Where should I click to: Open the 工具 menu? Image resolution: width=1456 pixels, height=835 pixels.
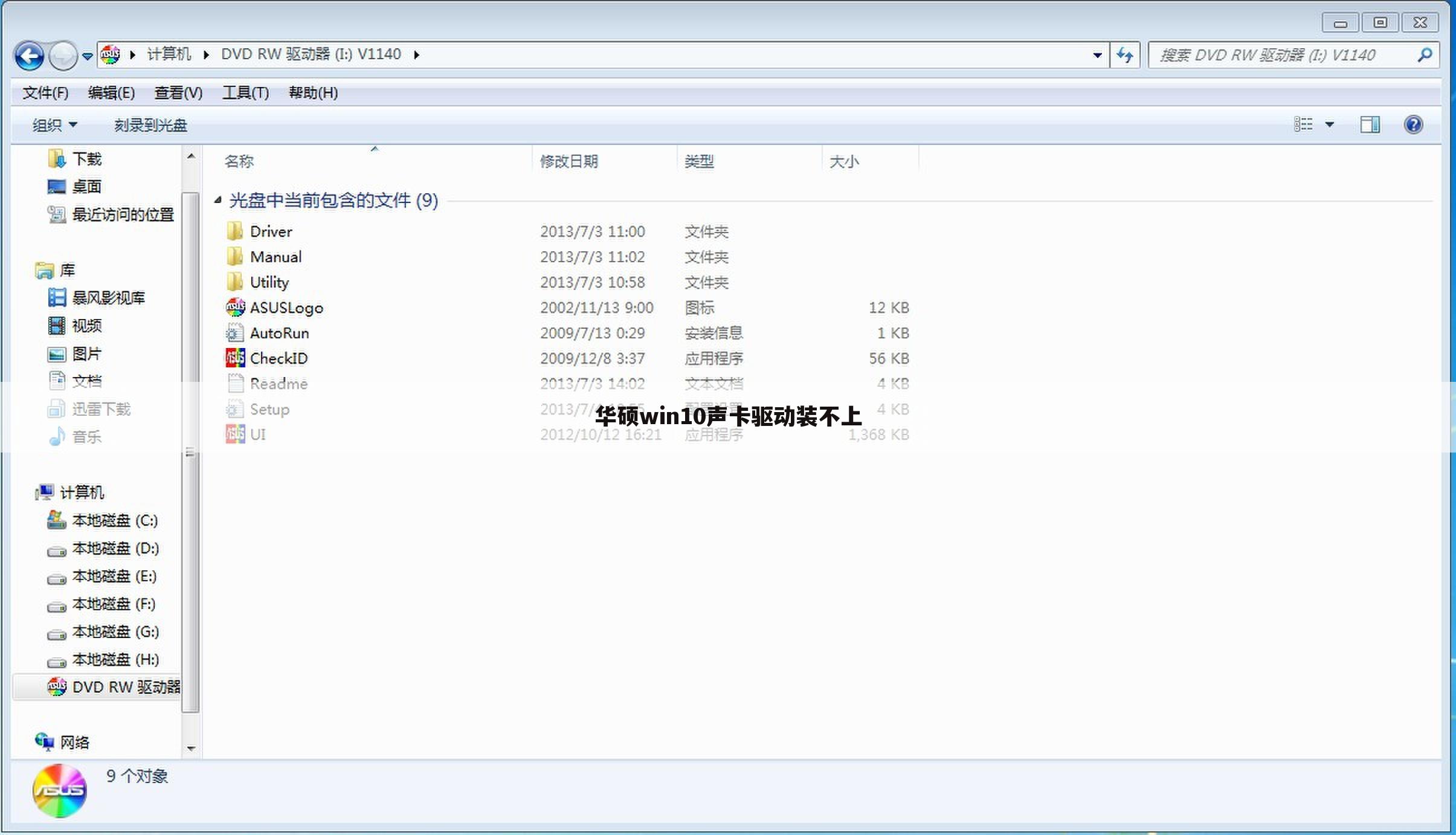pyautogui.click(x=245, y=93)
